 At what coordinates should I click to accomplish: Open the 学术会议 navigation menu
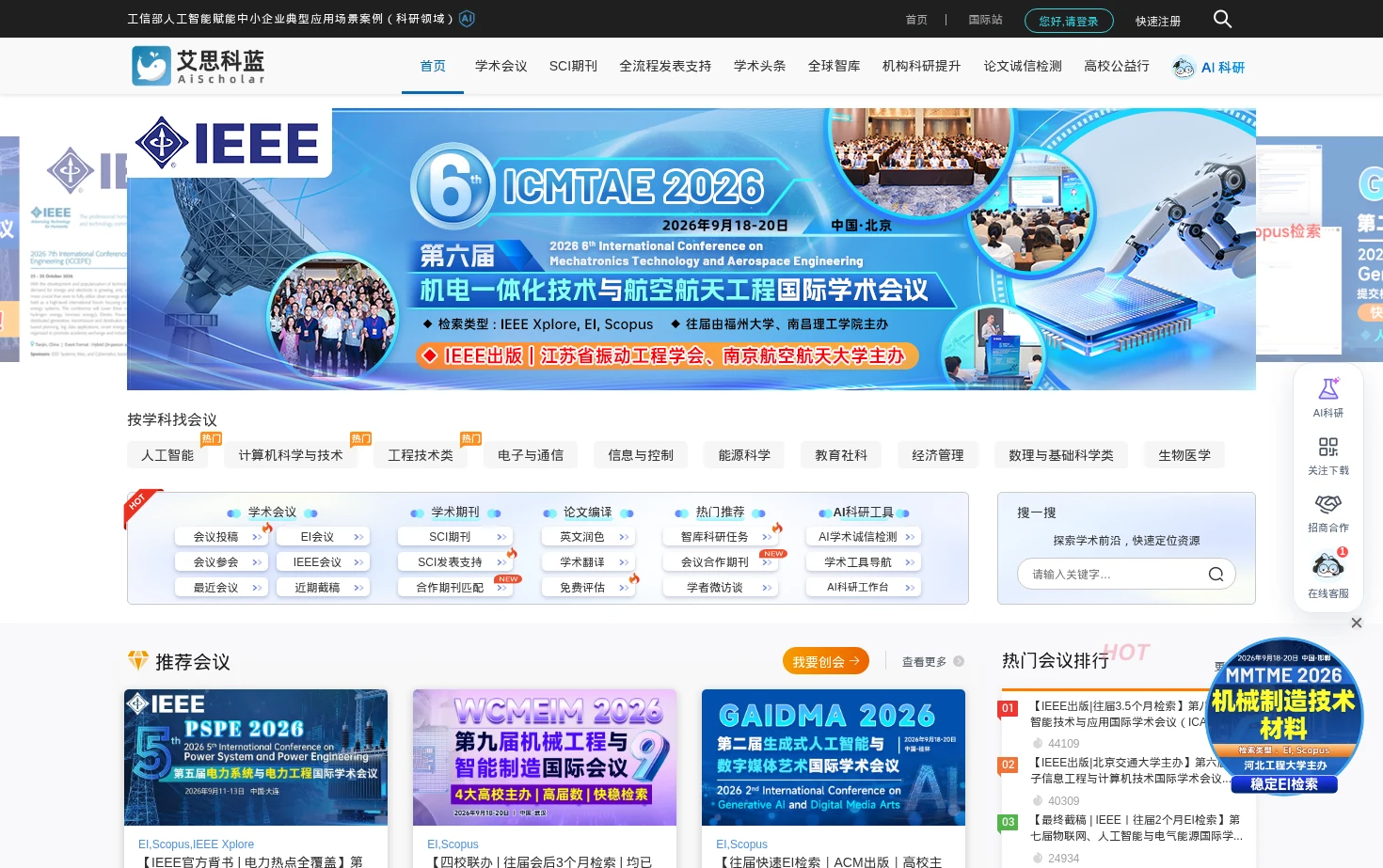(x=501, y=66)
